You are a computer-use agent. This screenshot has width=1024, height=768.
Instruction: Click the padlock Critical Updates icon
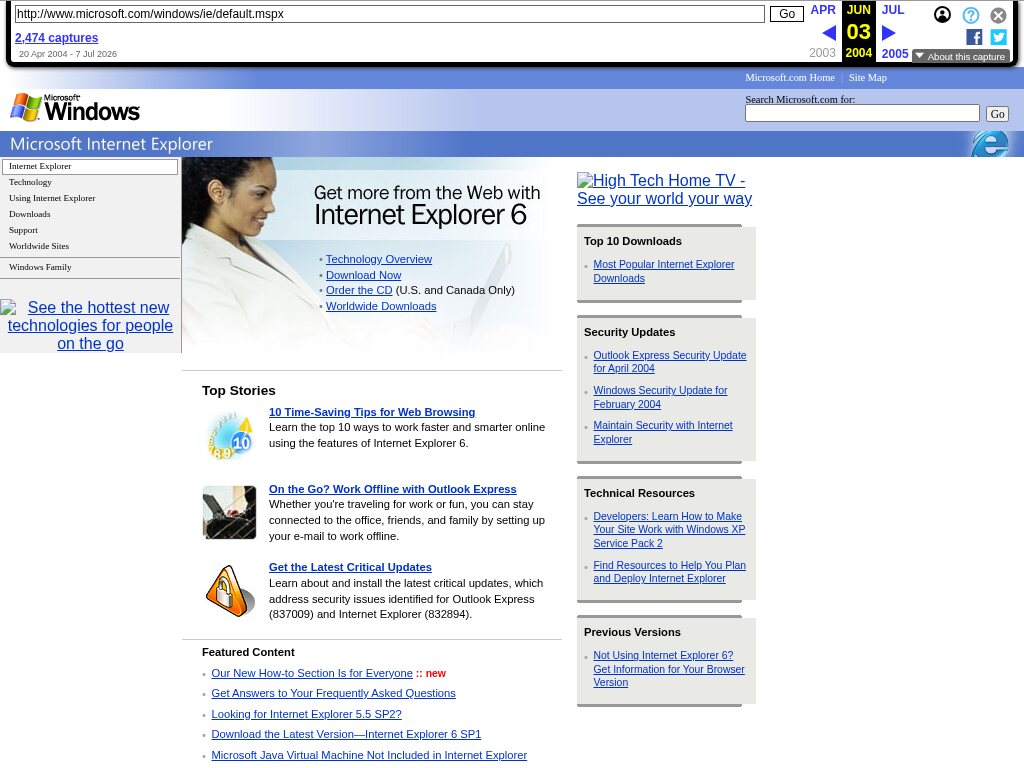[230, 591]
